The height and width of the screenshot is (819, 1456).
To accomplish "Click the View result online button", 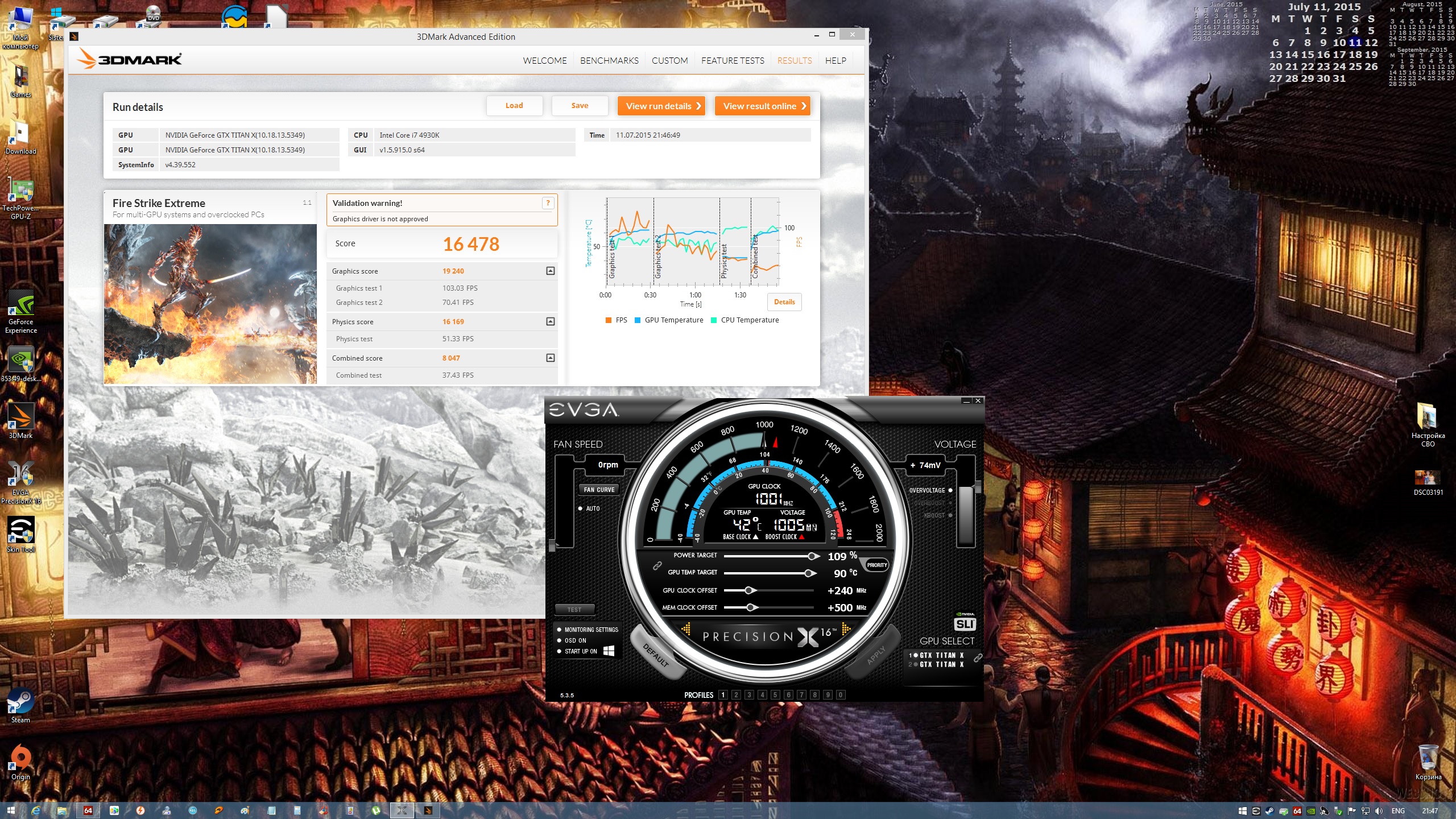I will click(x=762, y=106).
